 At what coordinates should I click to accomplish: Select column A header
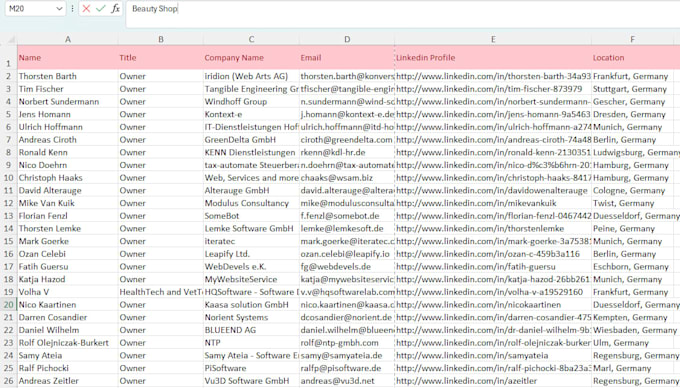coord(68,39)
